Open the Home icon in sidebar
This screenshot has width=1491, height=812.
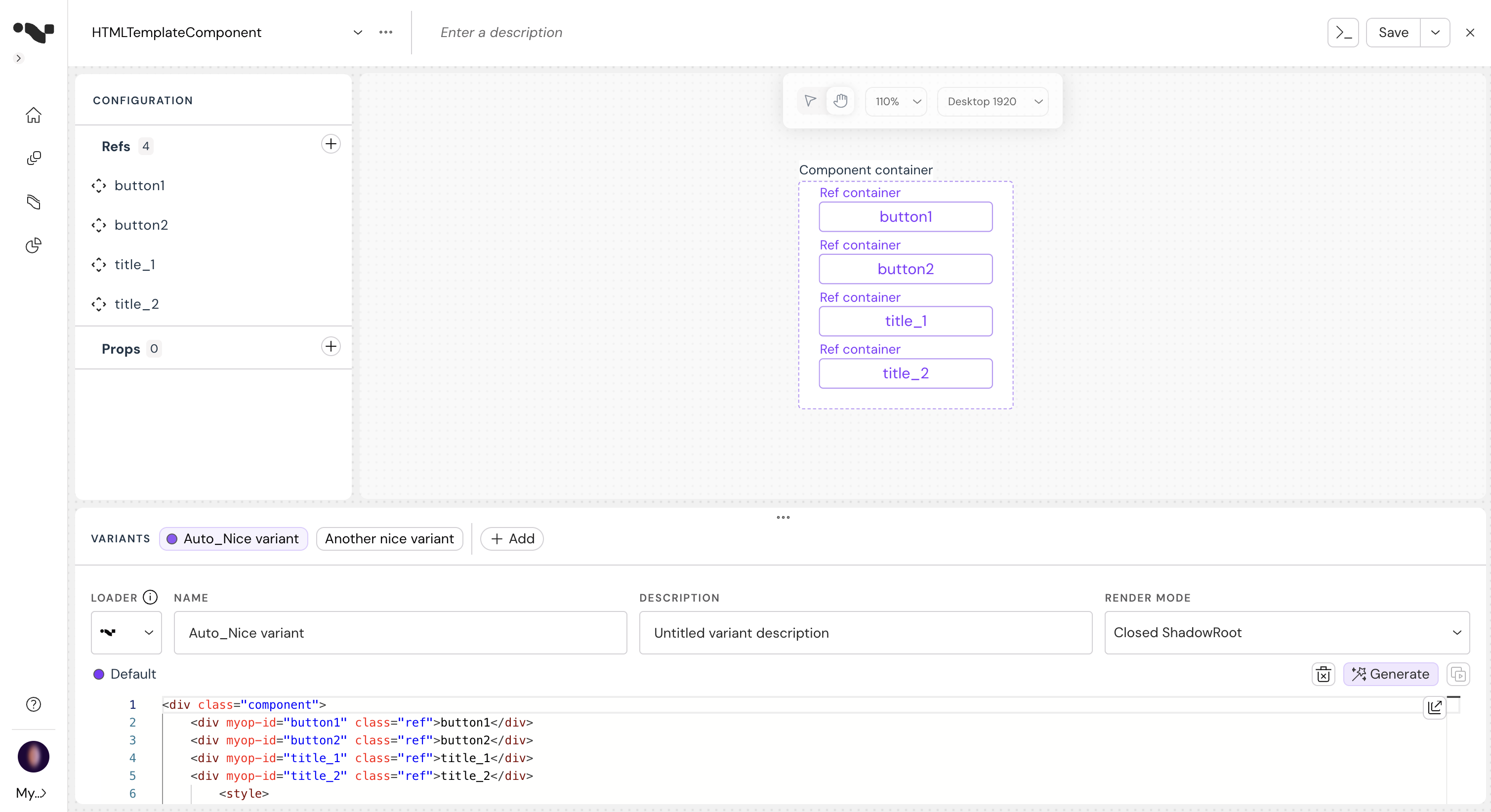pyautogui.click(x=34, y=115)
